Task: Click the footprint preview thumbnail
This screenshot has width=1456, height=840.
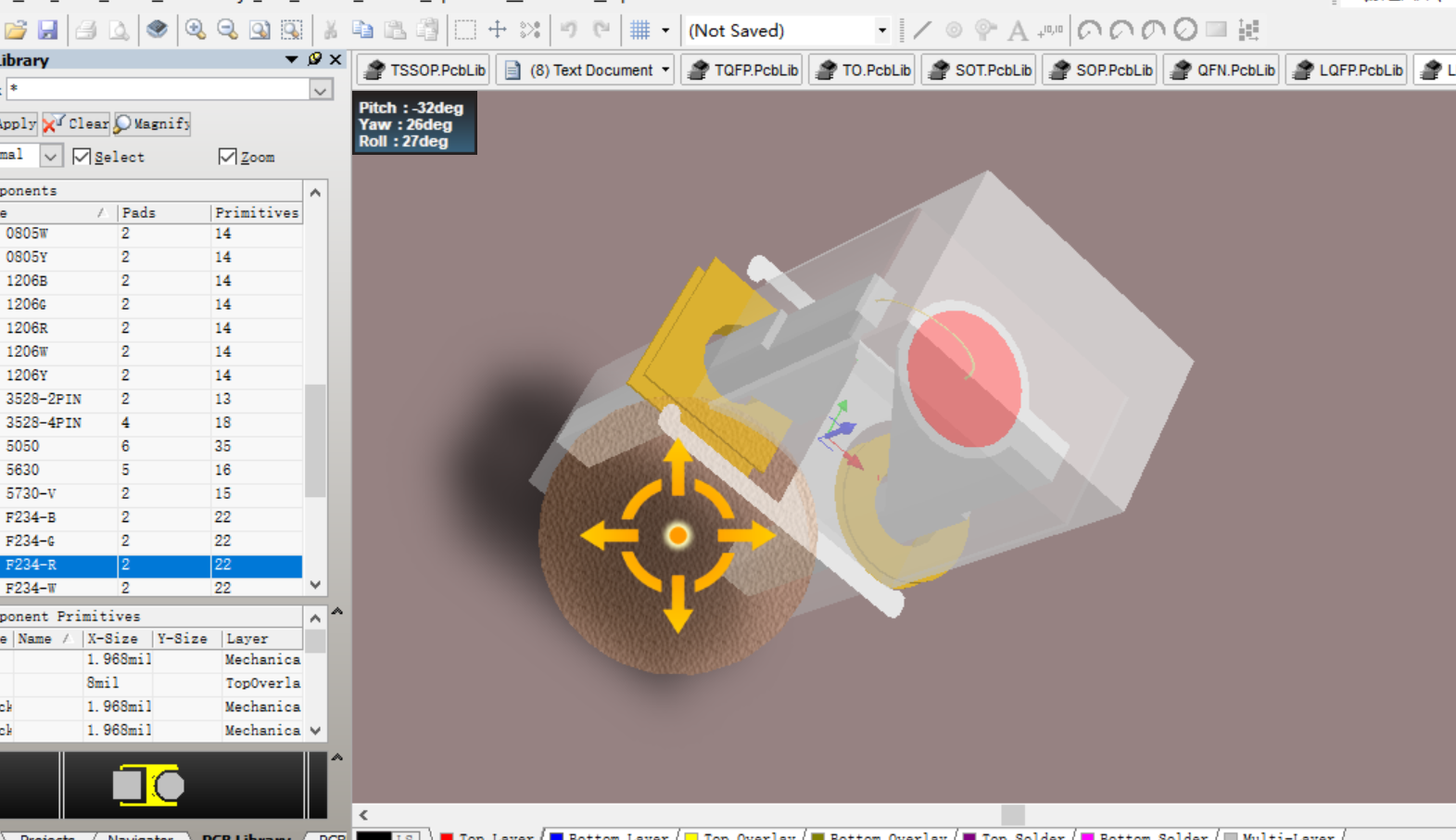Action: click(149, 785)
